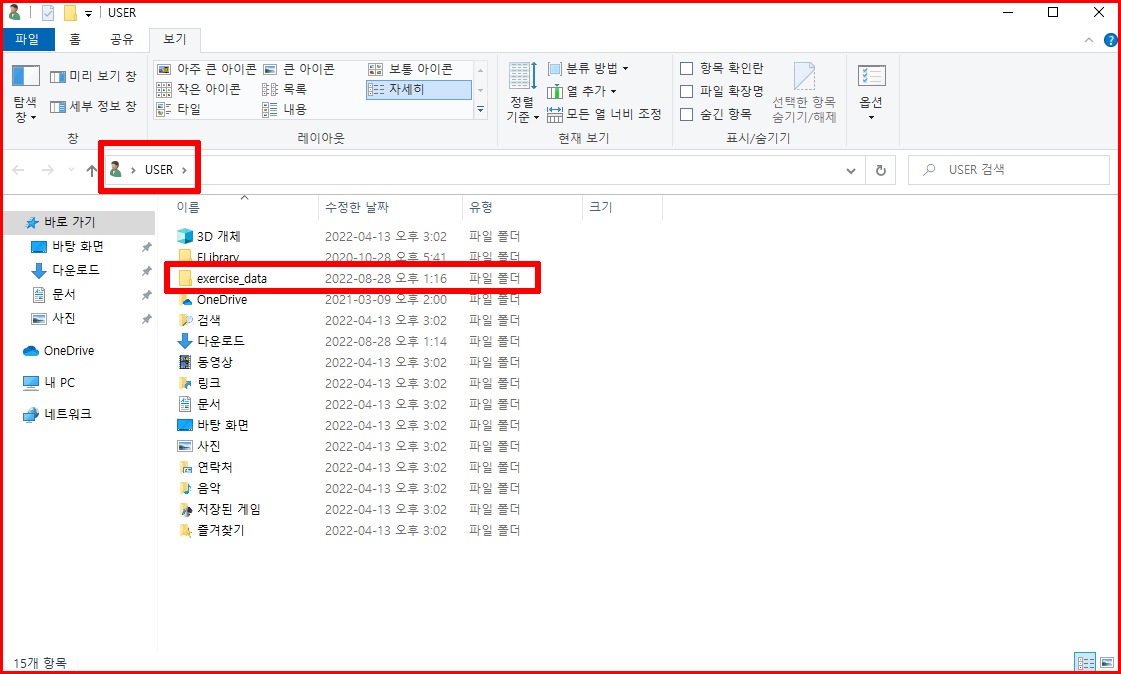Image resolution: width=1121 pixels, height=674 pixels.
Task: Open Quick Access Toolbar customize dropdown
Action: [x=88, y=13]
